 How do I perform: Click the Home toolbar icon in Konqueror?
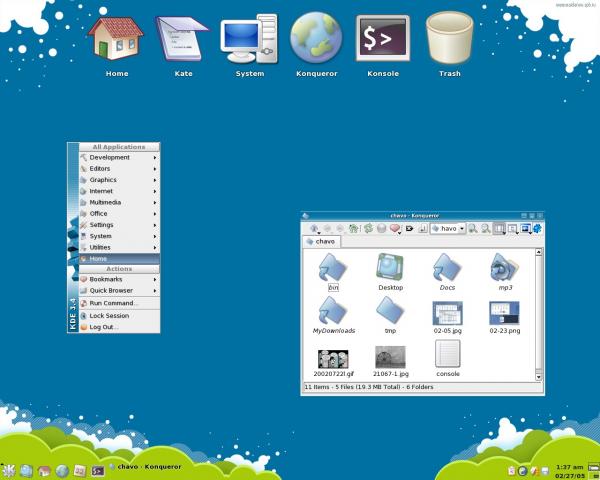click(x=353, y=229)
